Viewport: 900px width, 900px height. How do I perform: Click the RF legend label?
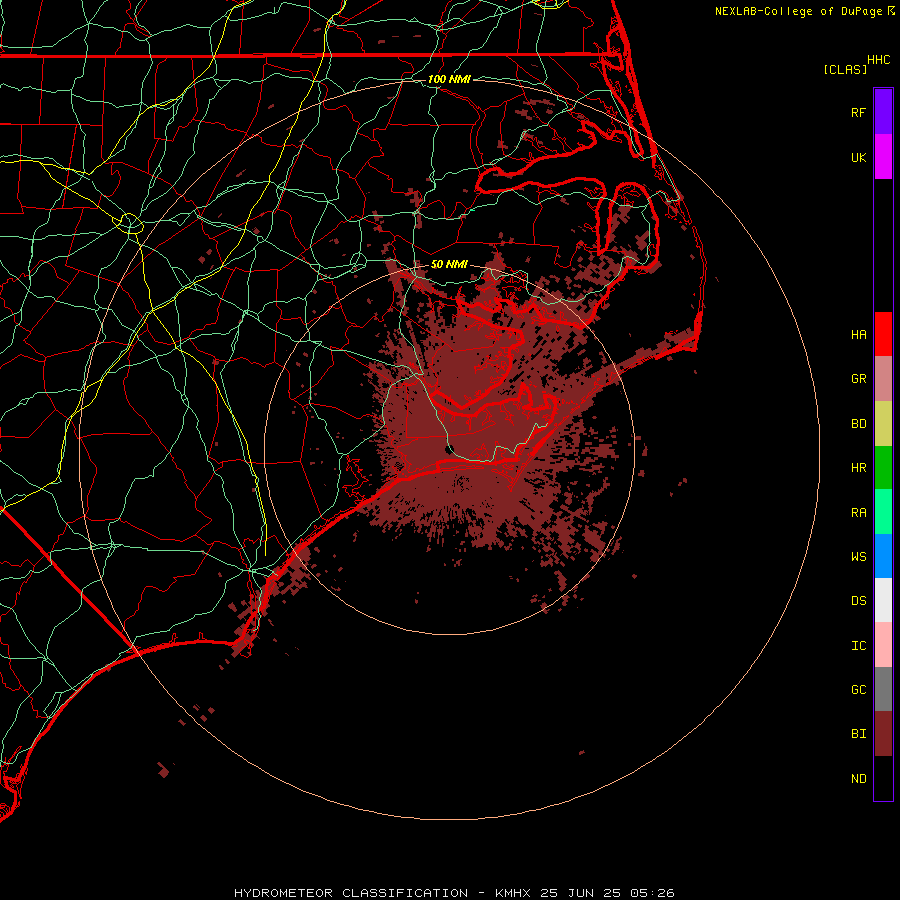858,112
